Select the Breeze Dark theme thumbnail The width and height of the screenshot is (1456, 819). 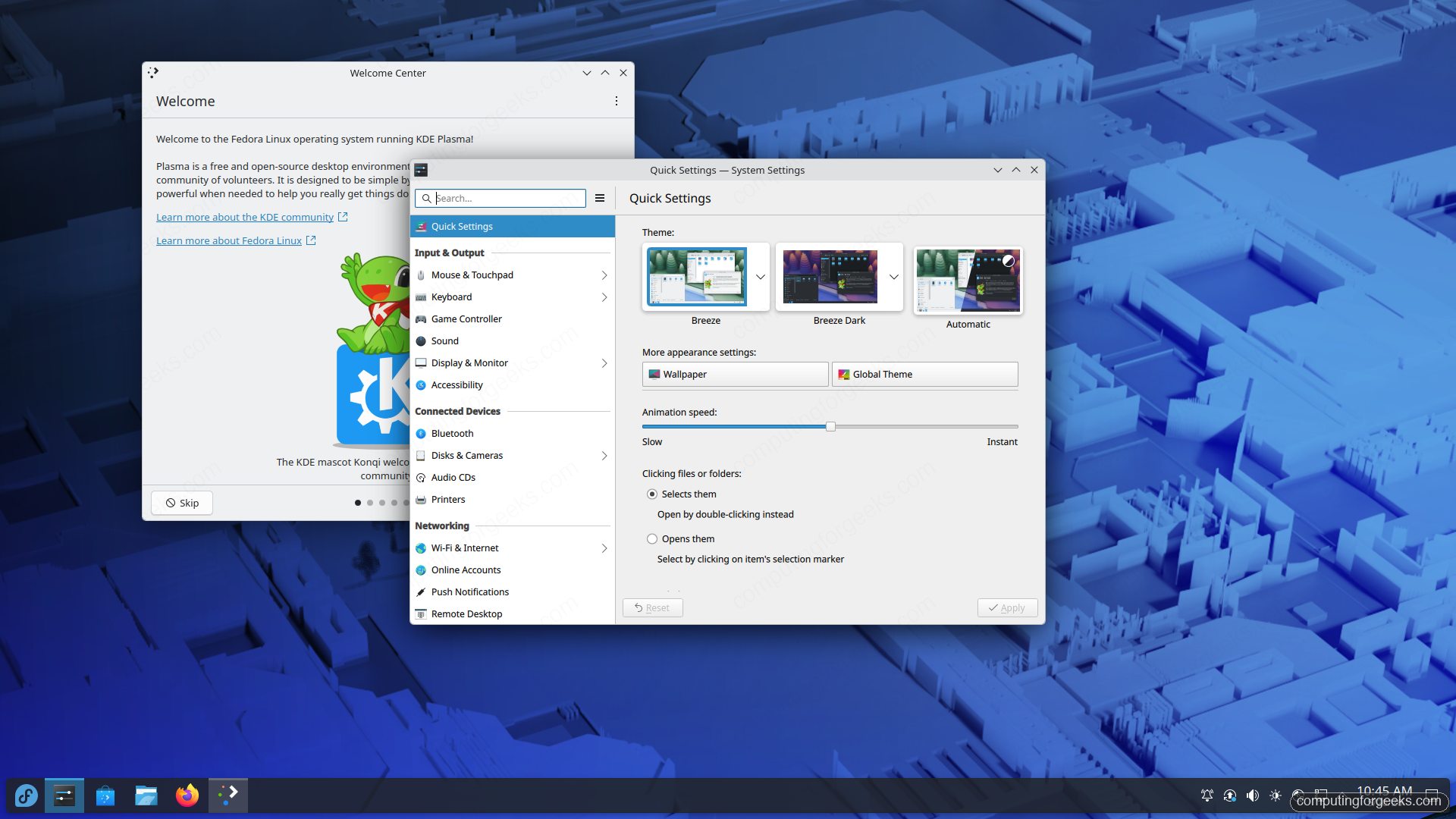click(830, 277)
